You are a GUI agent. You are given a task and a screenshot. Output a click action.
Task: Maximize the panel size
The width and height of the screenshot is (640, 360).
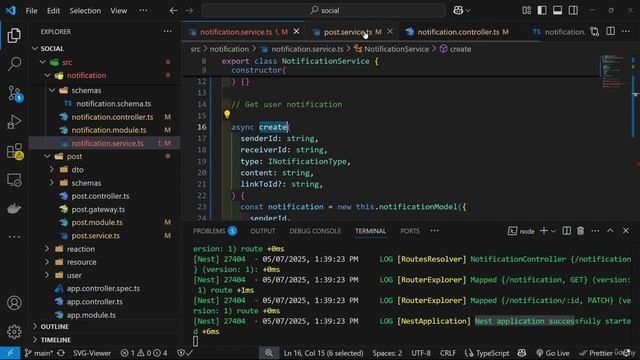610,231
